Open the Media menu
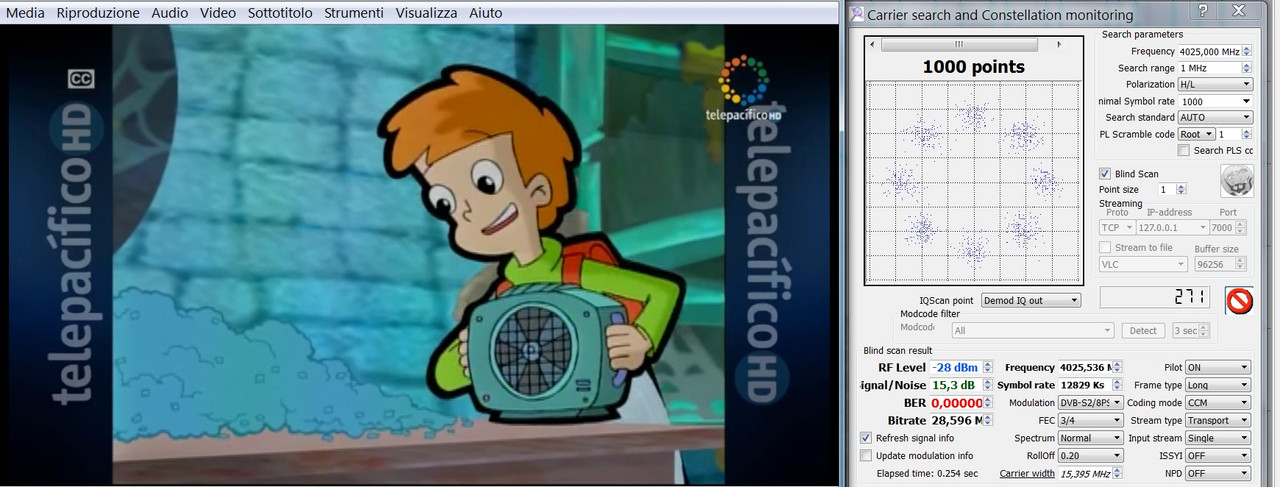Image resolution: width=1280 pixels, height=487 pixels. [25, 13]
